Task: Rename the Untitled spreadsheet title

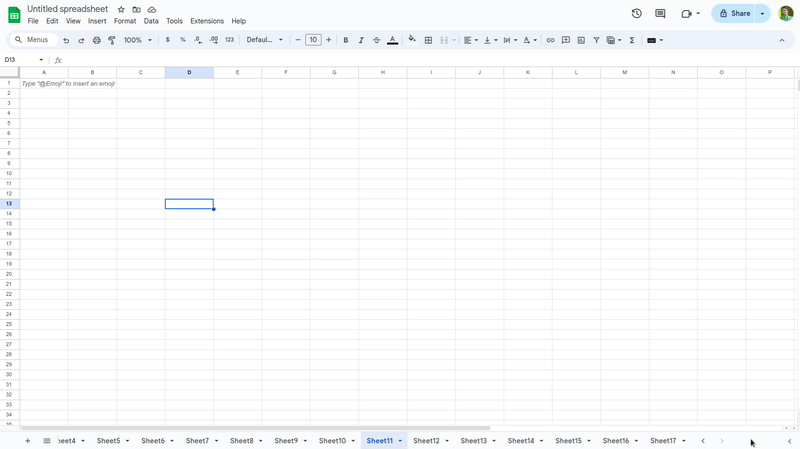Action: pyautogui.click(x=68, y=9)
